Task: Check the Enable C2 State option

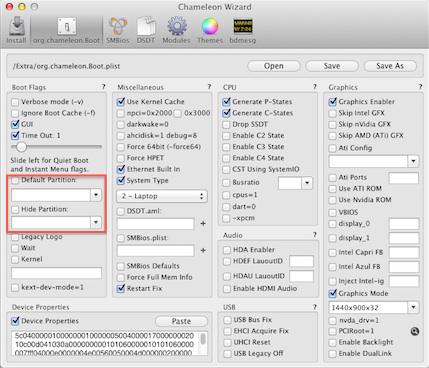Action: click(x=226, y=136)
